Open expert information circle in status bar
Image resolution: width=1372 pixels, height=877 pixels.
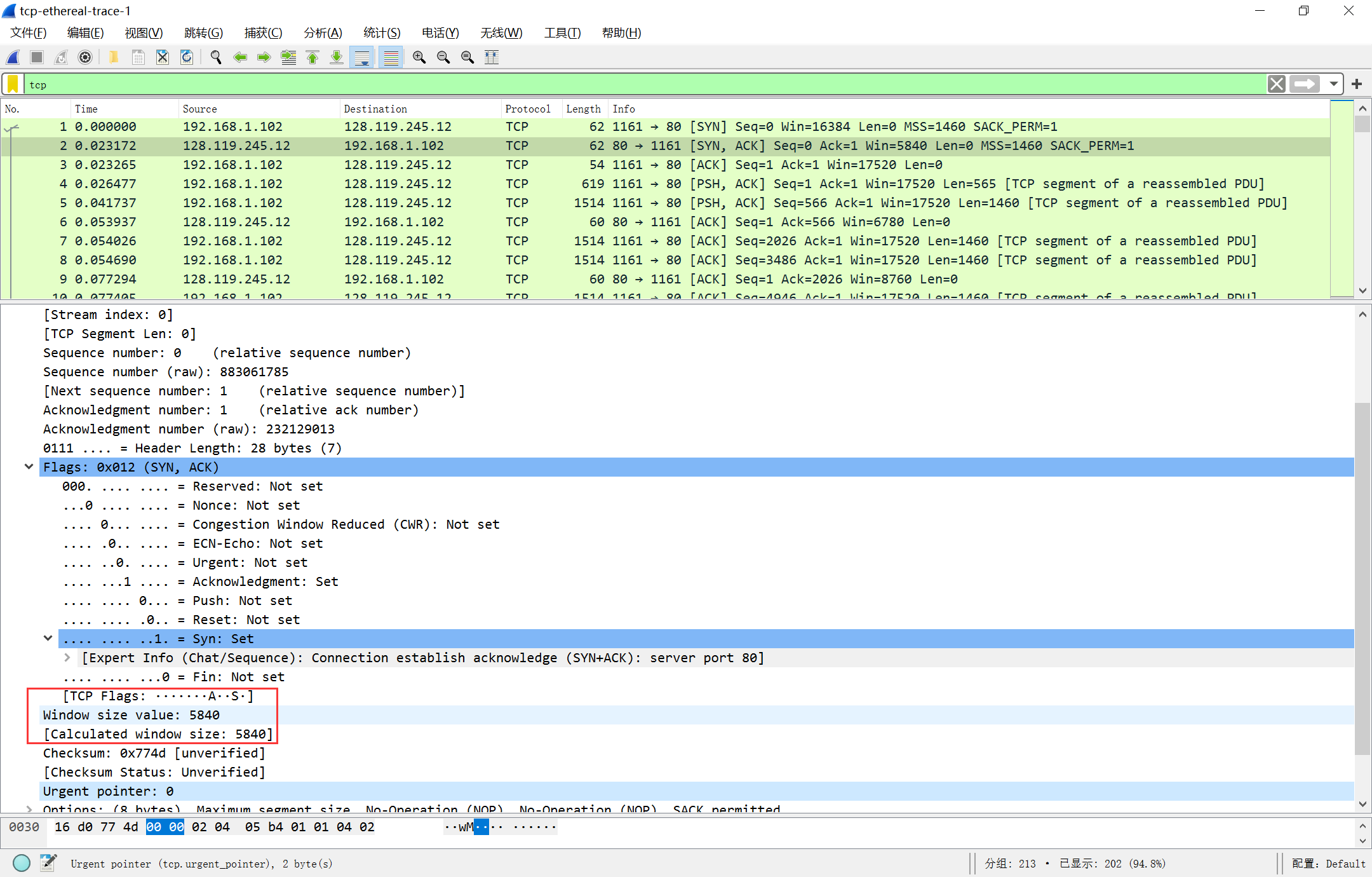point(22,863)
